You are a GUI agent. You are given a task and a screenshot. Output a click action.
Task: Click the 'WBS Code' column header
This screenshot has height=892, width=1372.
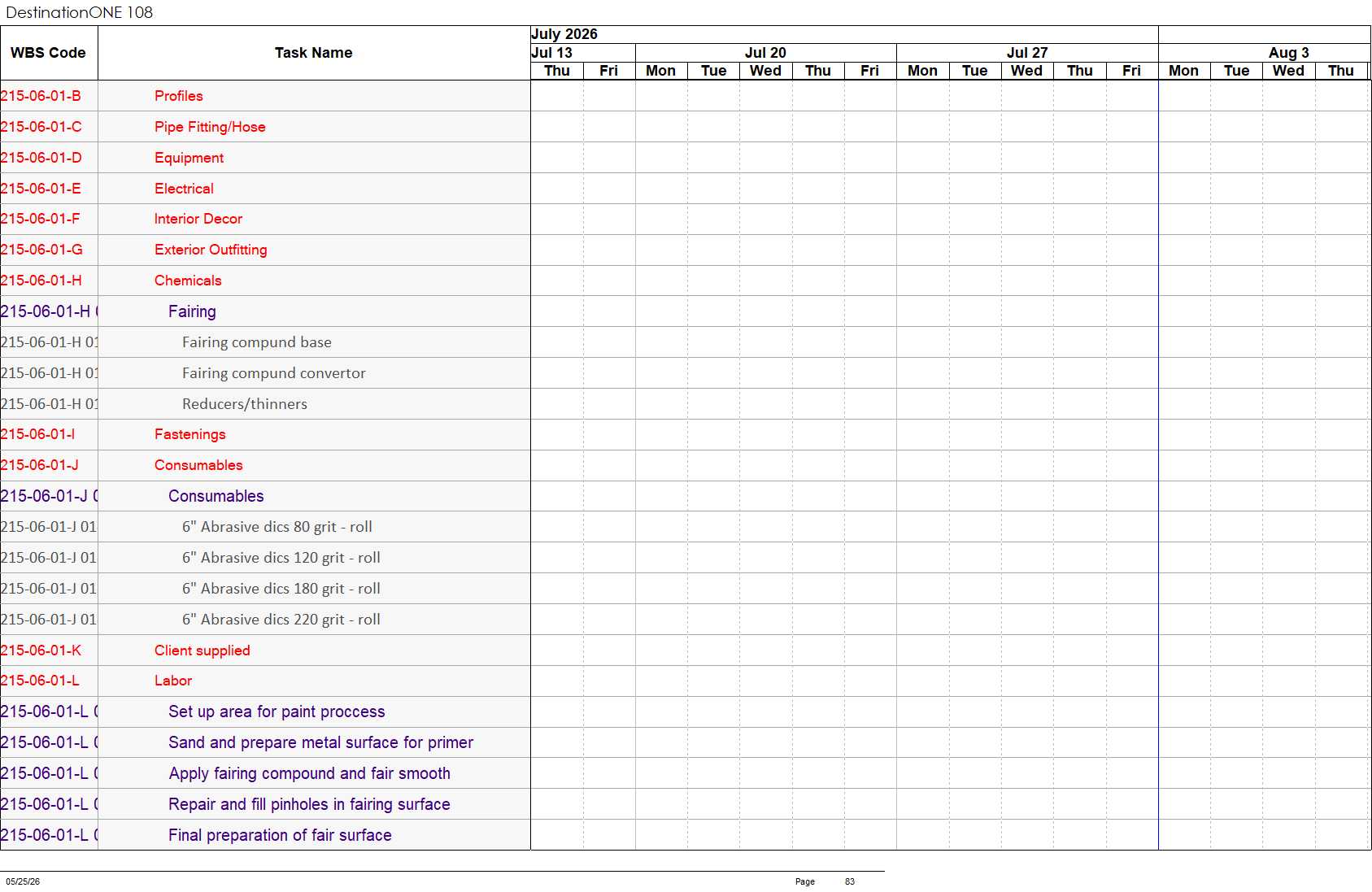pos(48,53)
